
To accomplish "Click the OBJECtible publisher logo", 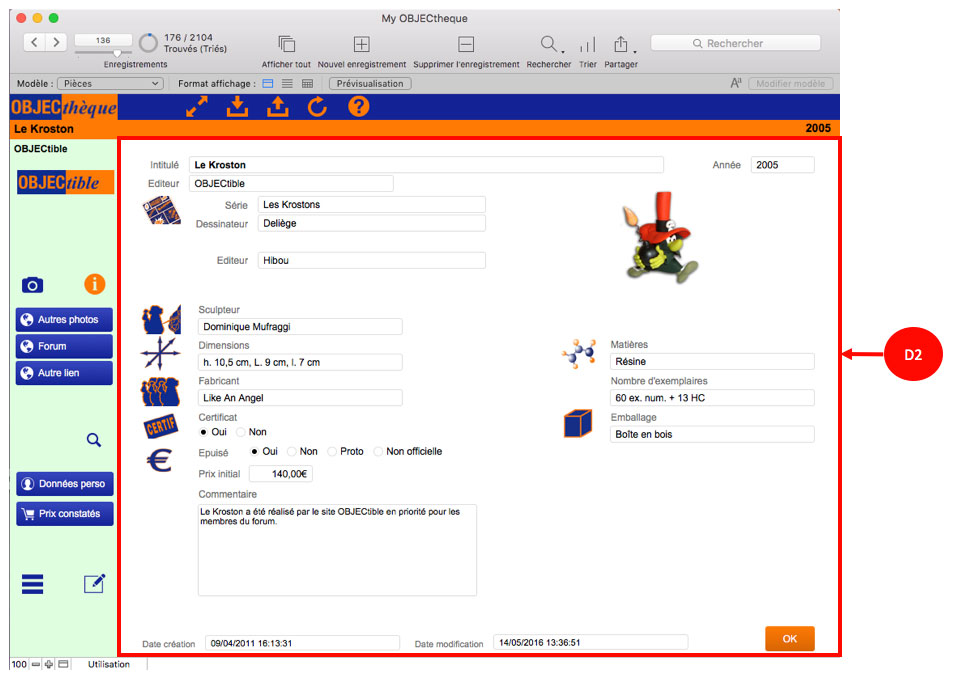I will (x=66, y=183).
